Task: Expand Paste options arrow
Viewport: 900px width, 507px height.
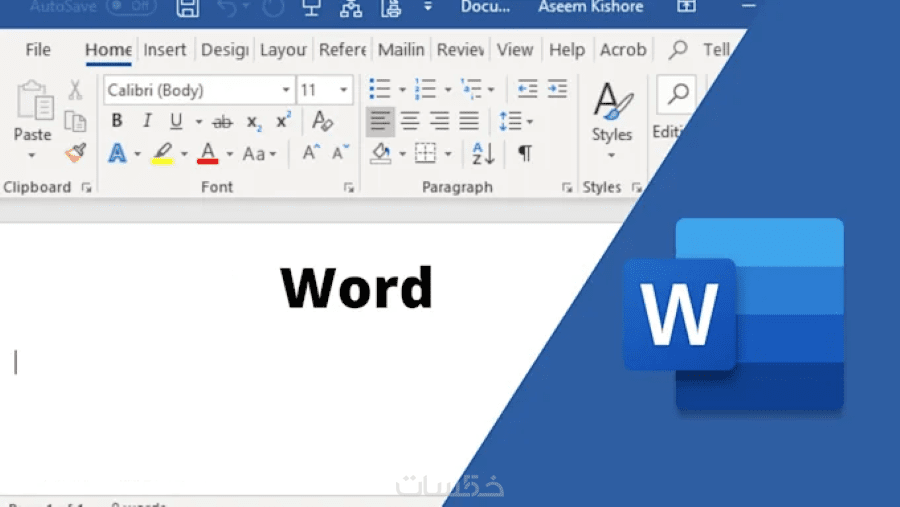Action: click(32, 155)
